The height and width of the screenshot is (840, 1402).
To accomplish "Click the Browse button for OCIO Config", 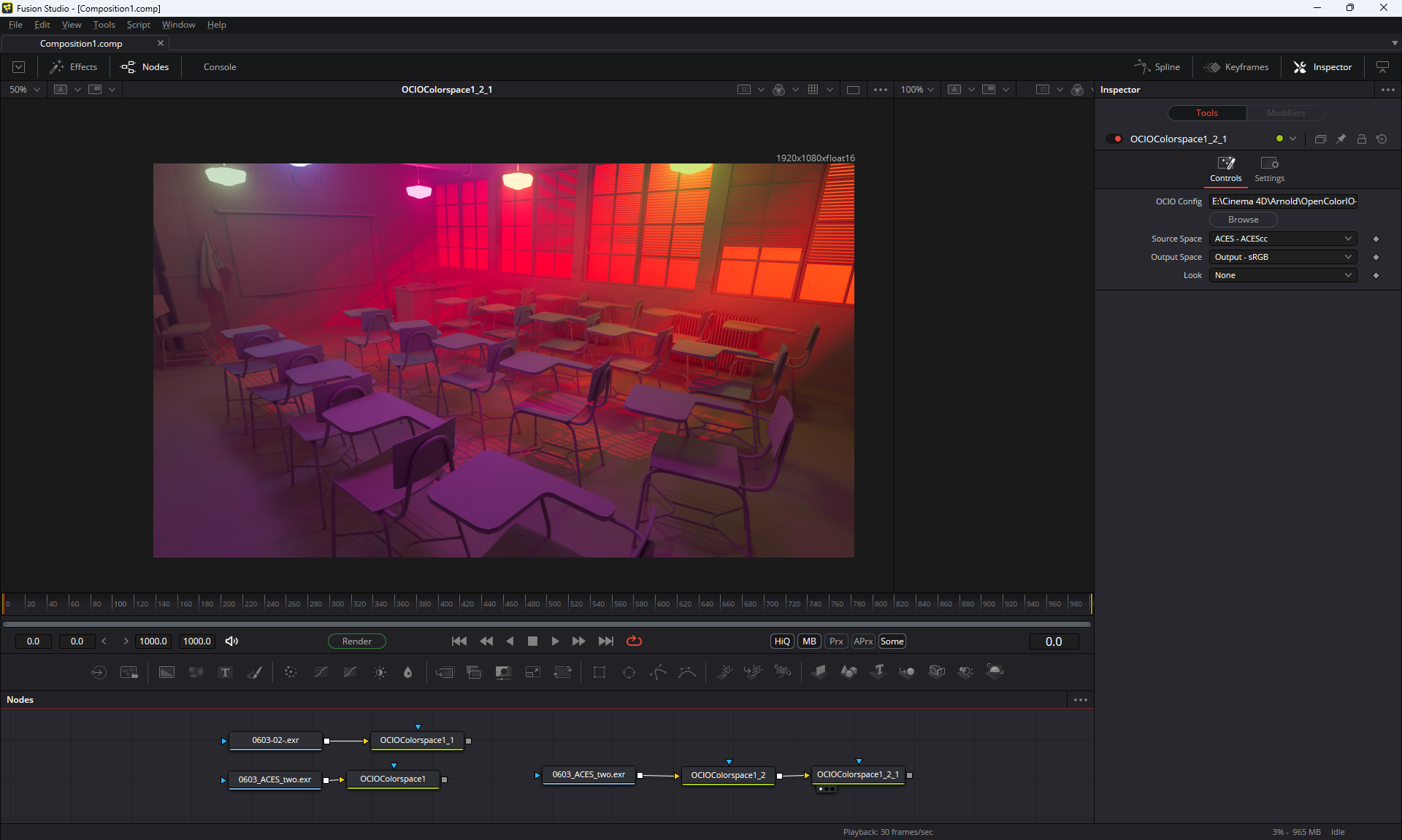I will point(1243,220).
